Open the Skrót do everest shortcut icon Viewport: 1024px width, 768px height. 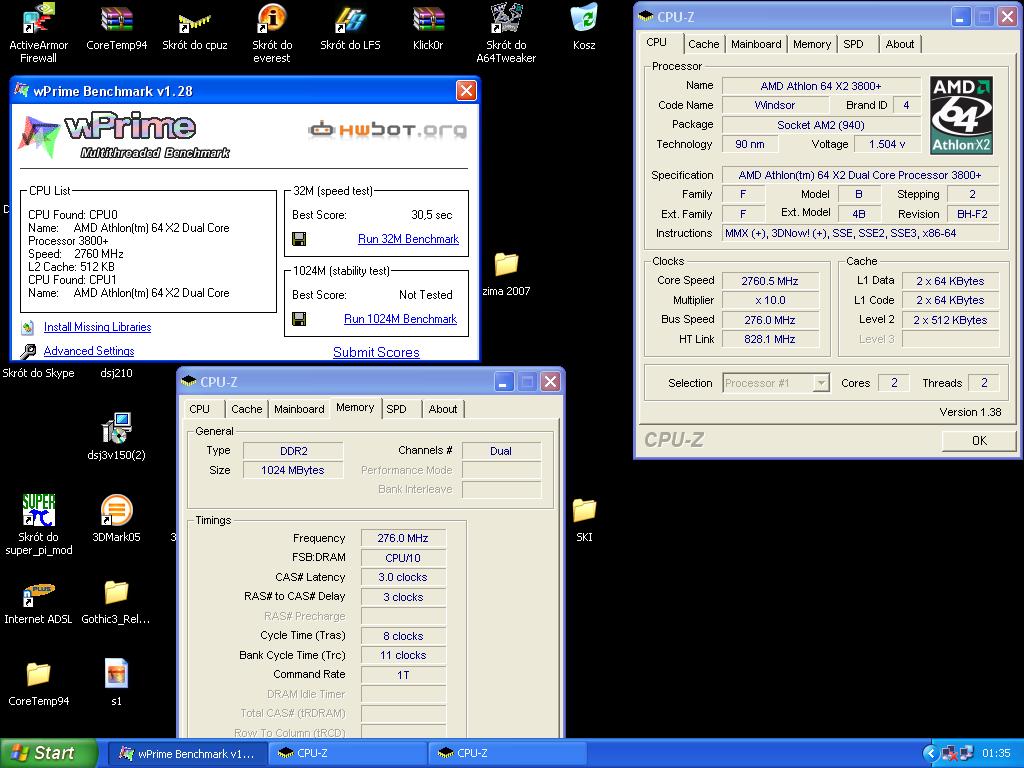[x=272, y=20]
